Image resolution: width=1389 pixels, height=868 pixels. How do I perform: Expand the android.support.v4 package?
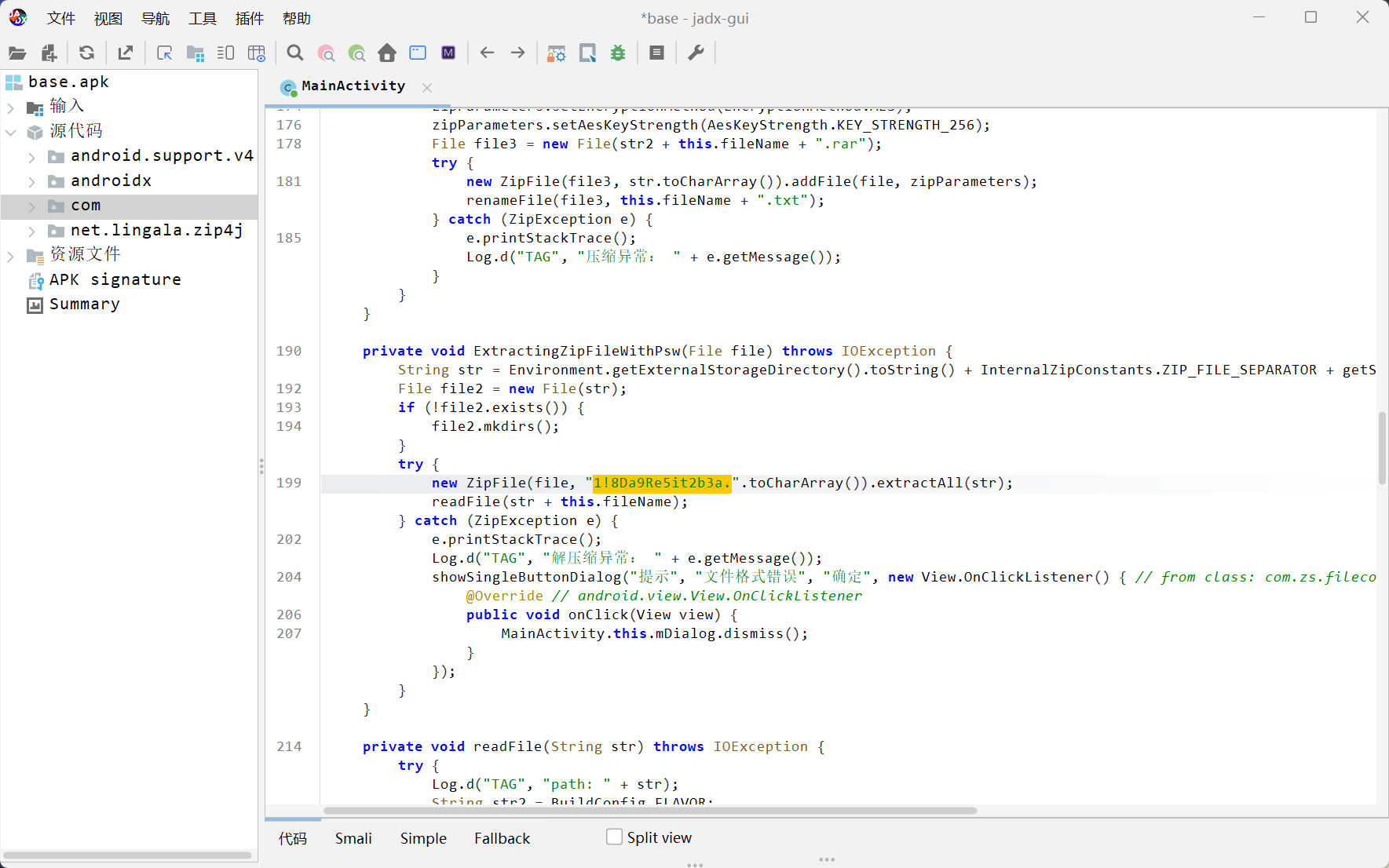31,157
